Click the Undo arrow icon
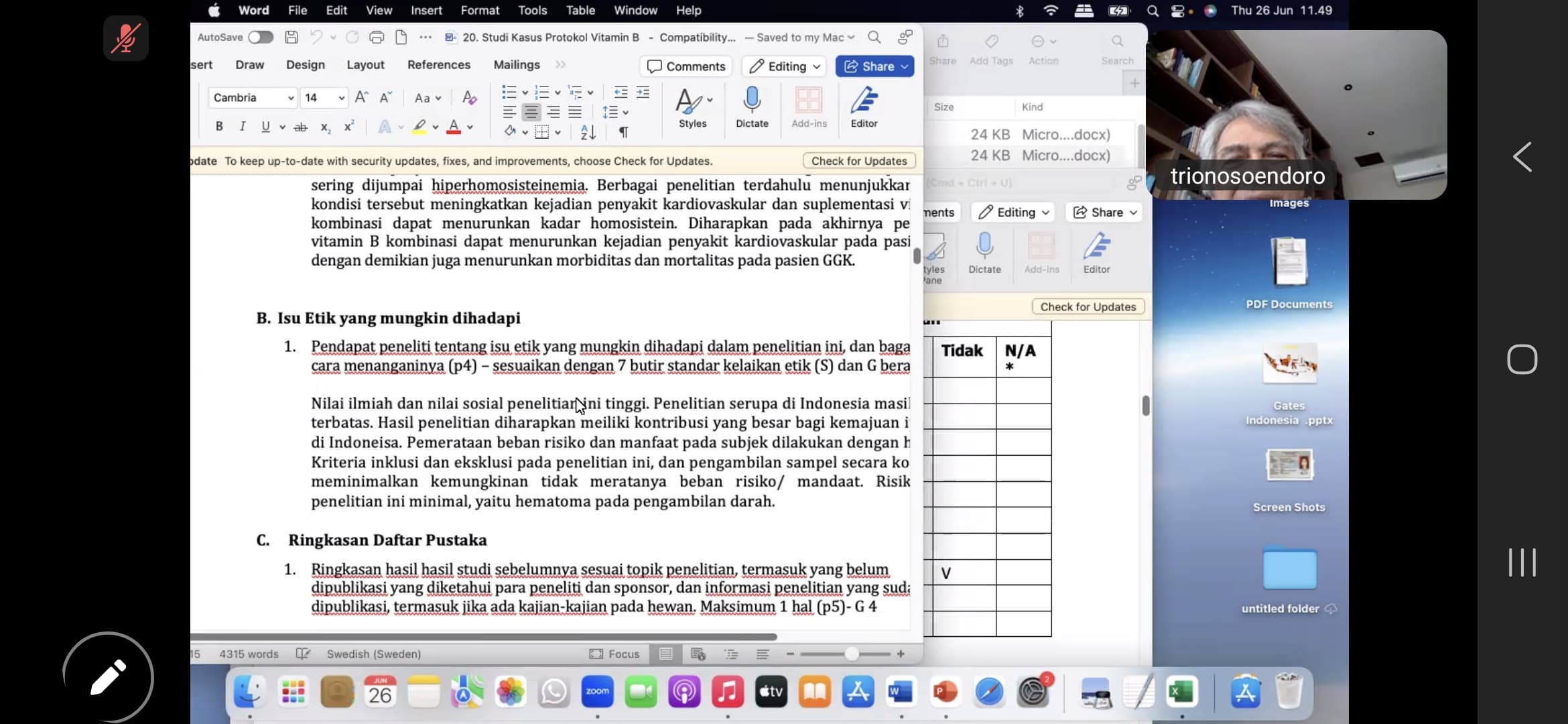Screen dimensions: 1568x724 pyautogui.click(x=316, y=37)
